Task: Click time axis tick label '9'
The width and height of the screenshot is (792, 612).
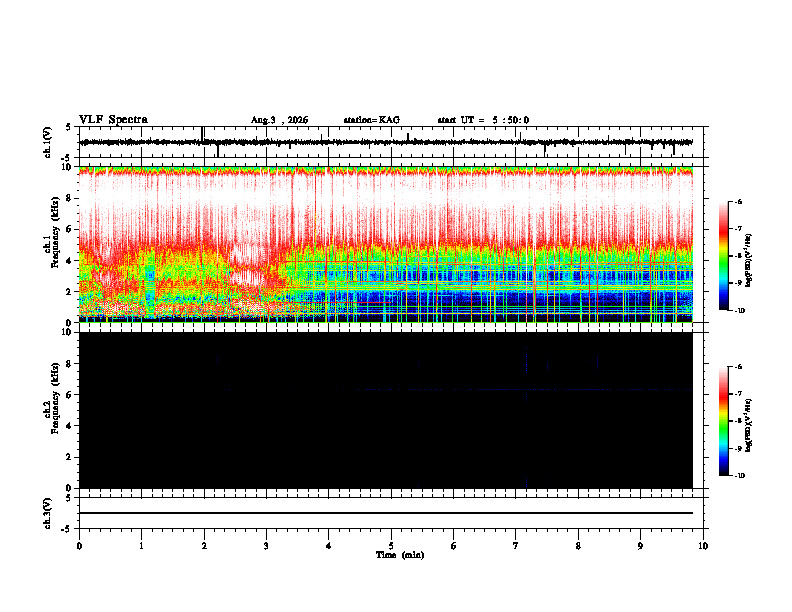Action: click(x=640, y=546)
